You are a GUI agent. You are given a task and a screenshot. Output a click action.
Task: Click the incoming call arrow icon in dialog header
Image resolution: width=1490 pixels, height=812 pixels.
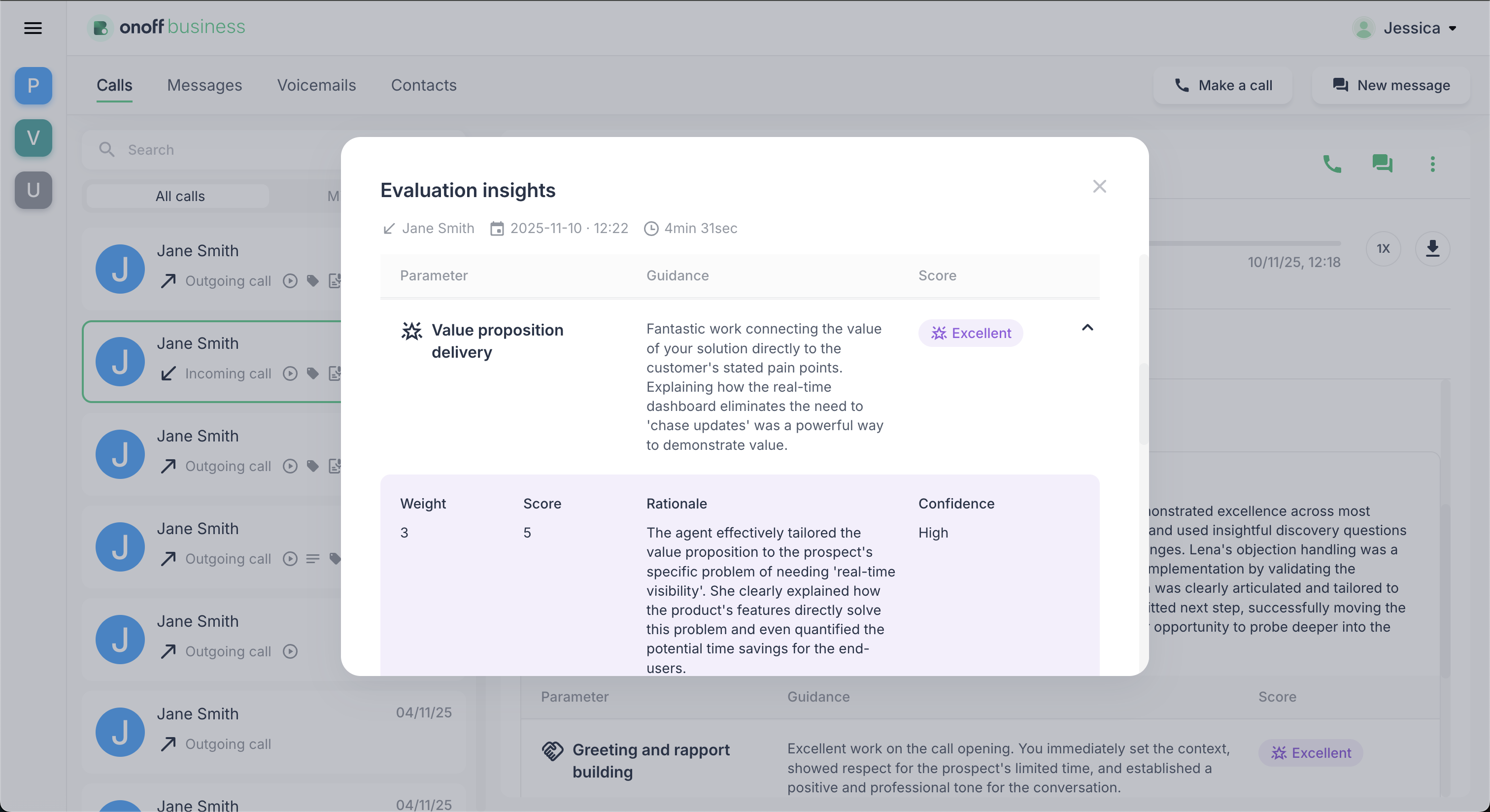coord(389,229)
